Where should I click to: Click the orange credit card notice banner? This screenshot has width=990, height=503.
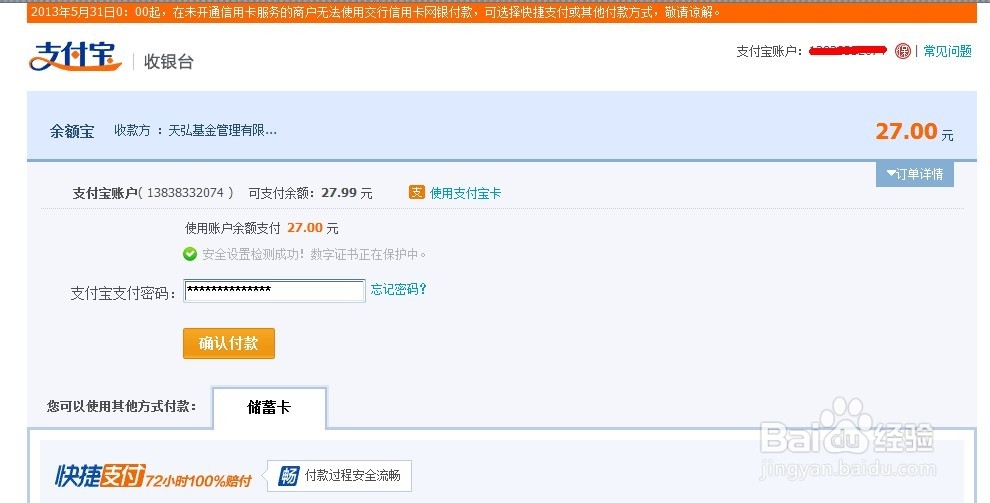pyautogui.click(x=502, y=12)
